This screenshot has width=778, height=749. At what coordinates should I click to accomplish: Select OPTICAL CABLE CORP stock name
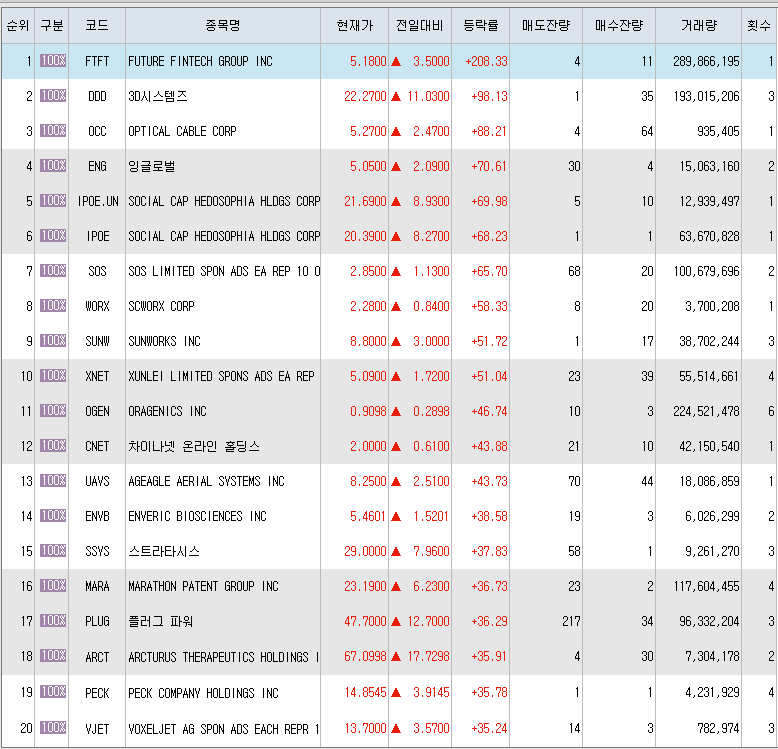click(182, 131)
